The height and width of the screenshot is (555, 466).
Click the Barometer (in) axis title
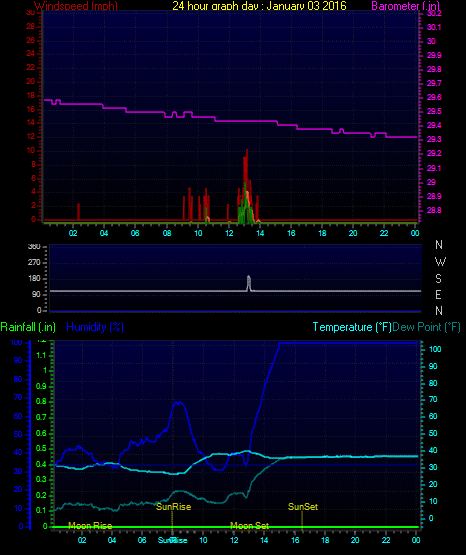tap(405, 6)
